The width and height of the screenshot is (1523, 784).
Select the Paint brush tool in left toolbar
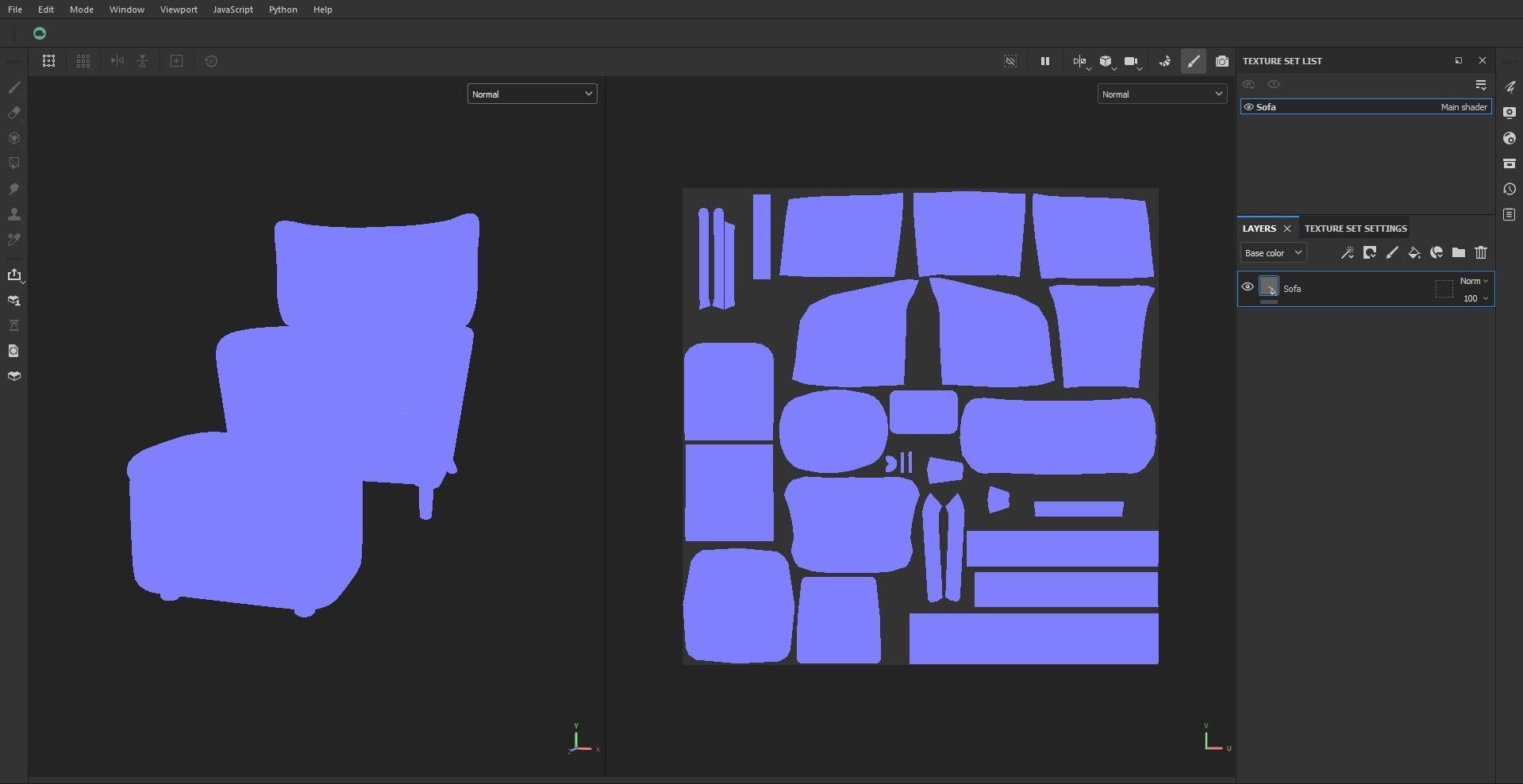(14, 86)
